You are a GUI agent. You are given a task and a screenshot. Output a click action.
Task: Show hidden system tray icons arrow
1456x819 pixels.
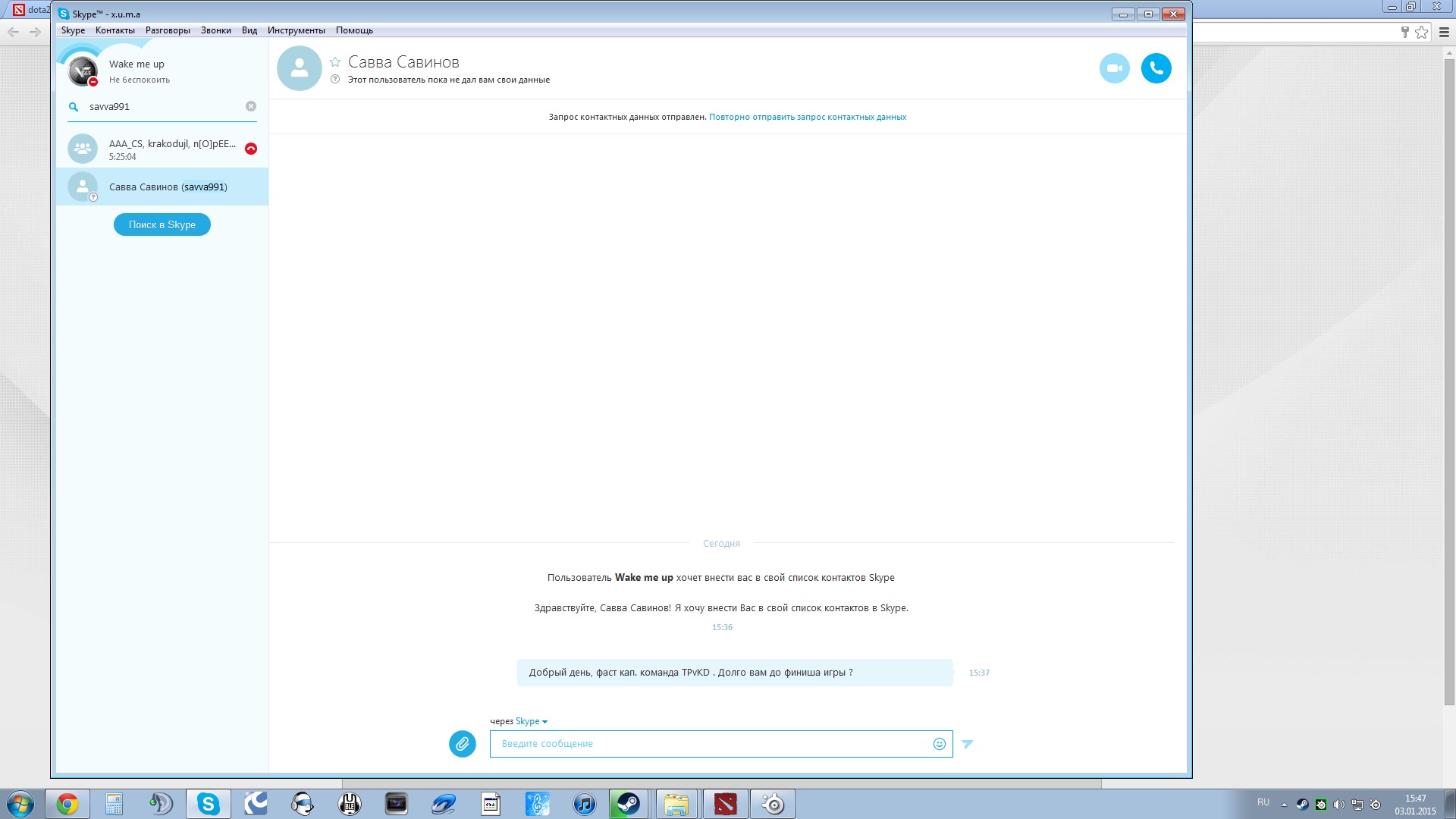click(1284, 805)
